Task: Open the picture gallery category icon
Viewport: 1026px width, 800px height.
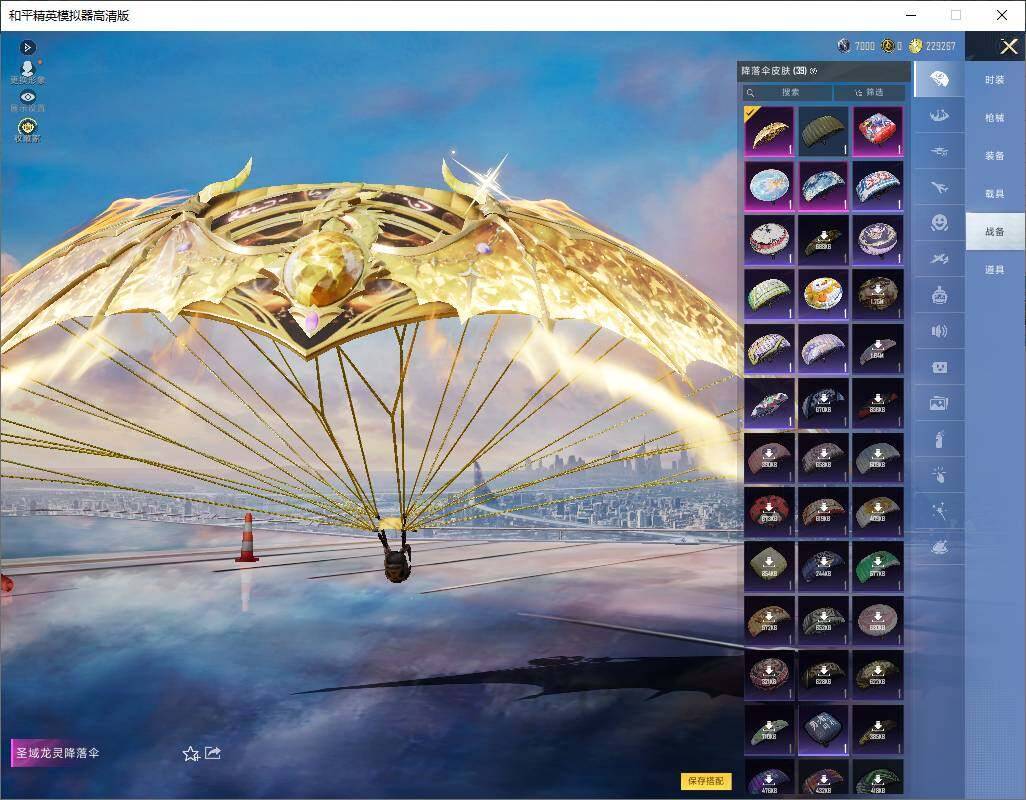Action: [x=939, y=403]
